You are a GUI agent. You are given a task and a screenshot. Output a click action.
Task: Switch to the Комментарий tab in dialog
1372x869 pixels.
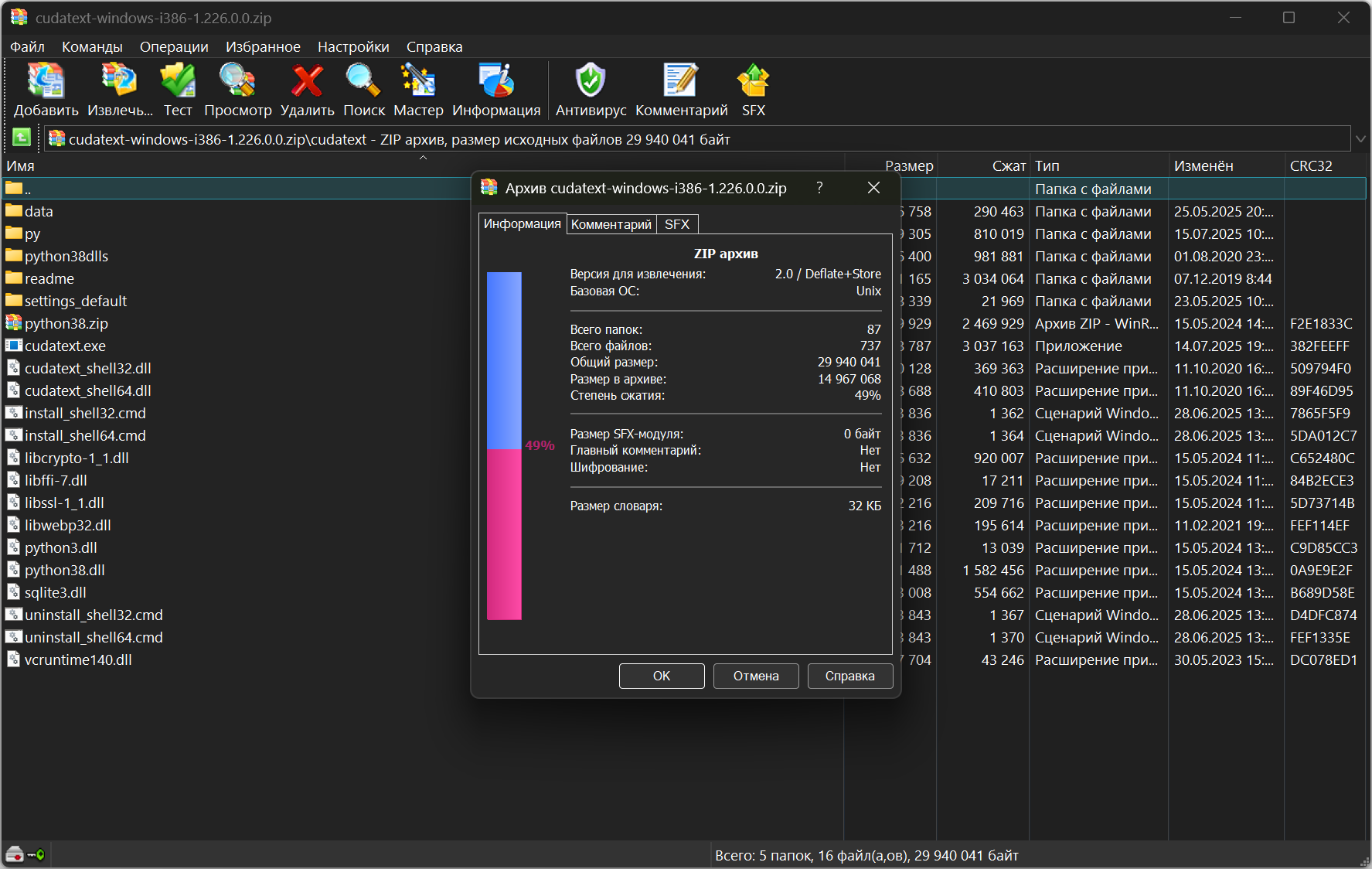(611, 224)
